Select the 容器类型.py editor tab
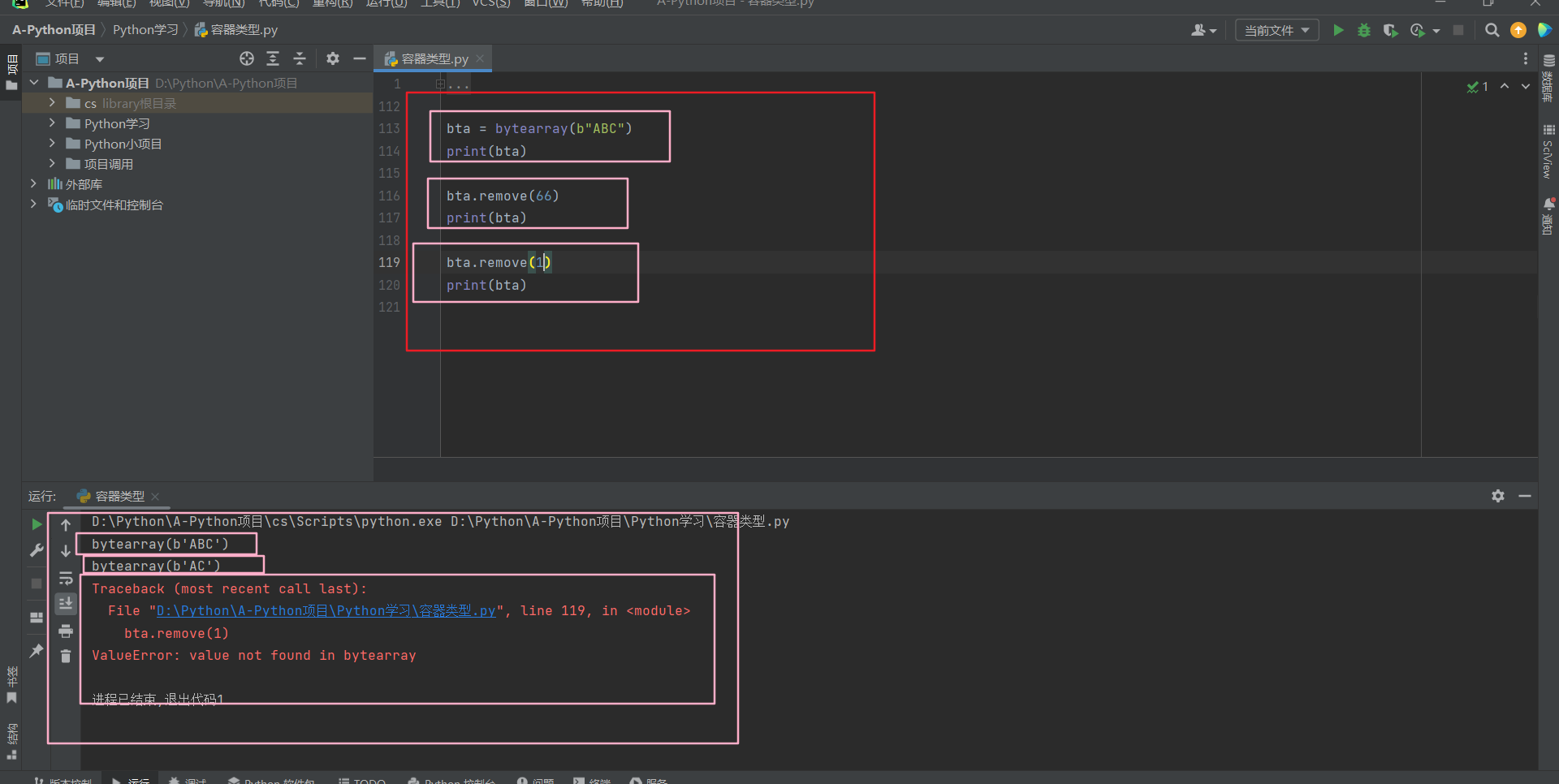This screenshot has width=1559, height=784. 434,59
